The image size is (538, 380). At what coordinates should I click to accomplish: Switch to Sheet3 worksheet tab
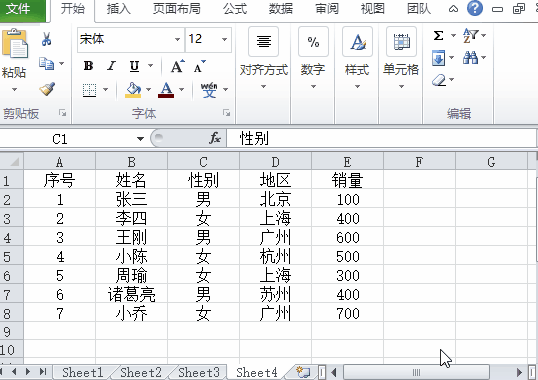199,372
